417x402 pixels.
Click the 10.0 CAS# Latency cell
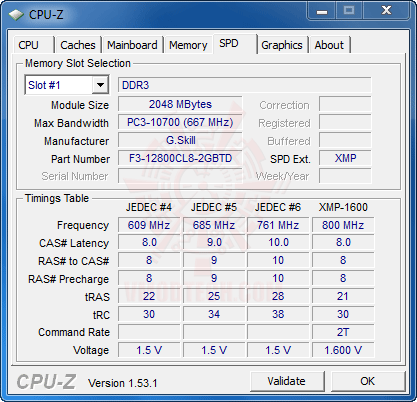coord(278,243)
